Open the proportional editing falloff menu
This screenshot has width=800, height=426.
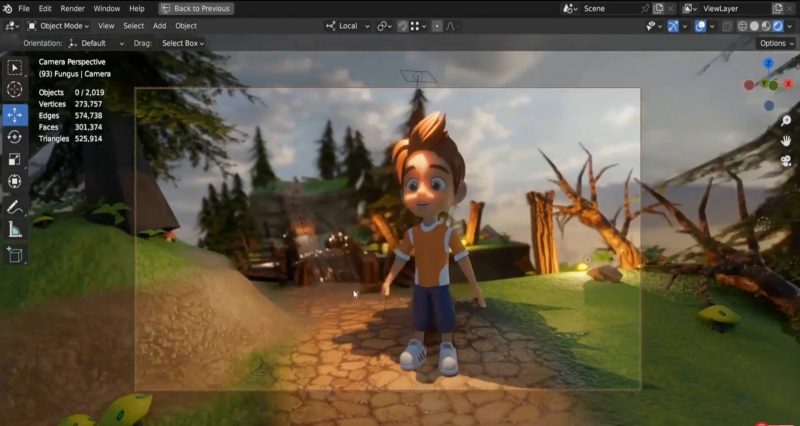(x=451, y=26)
